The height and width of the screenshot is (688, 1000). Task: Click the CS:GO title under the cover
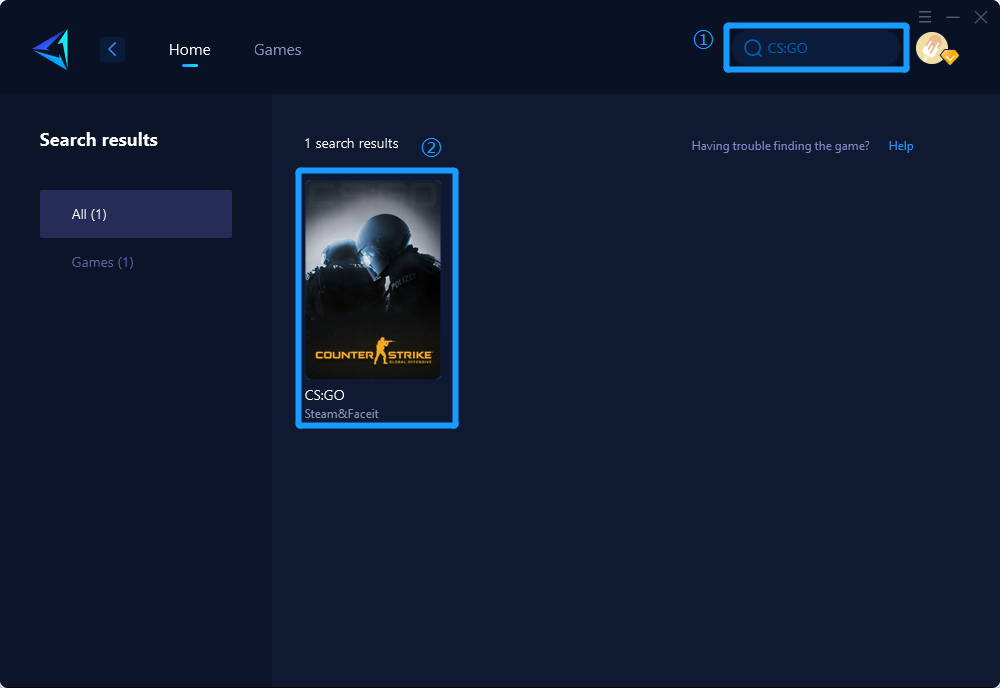click(325, 395)
